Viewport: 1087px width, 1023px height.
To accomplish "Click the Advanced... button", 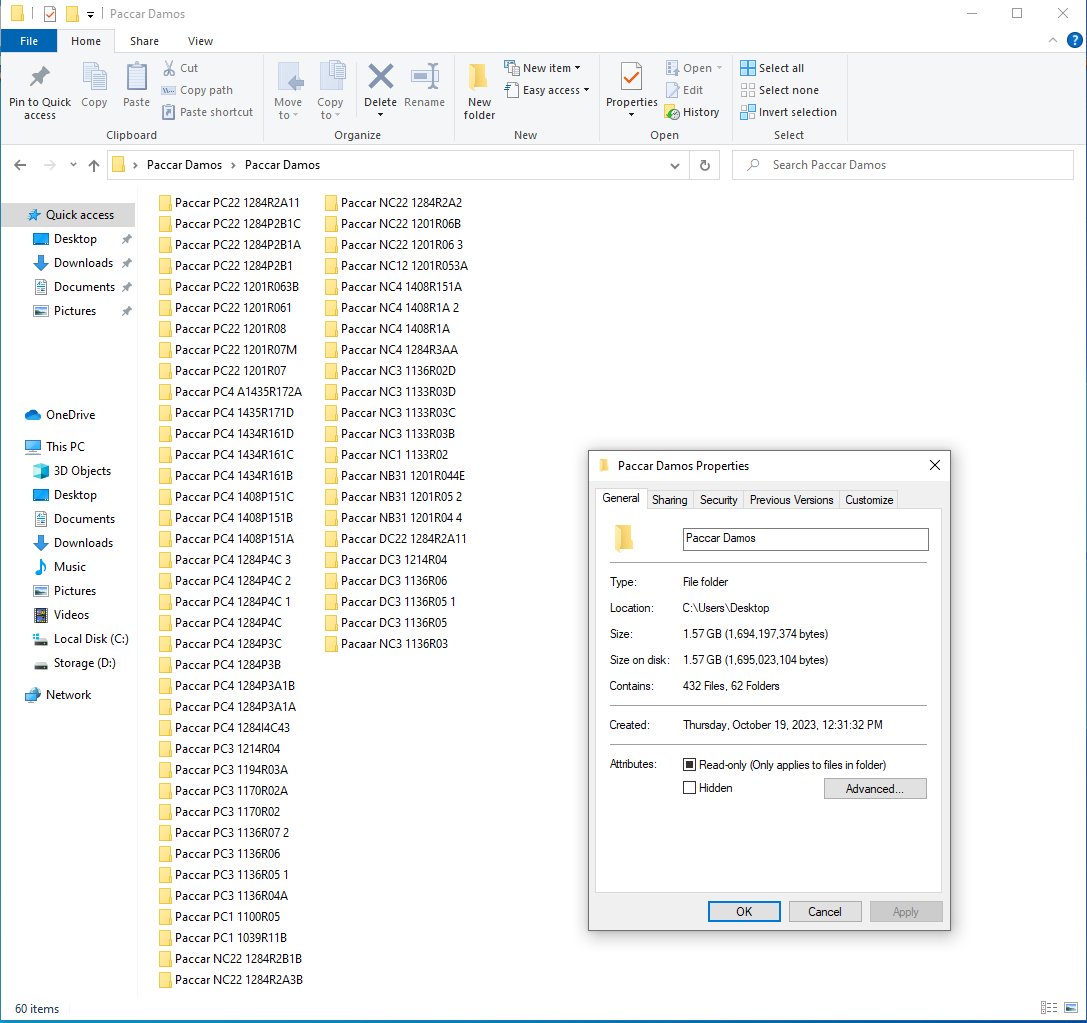I will pos(875,789).
